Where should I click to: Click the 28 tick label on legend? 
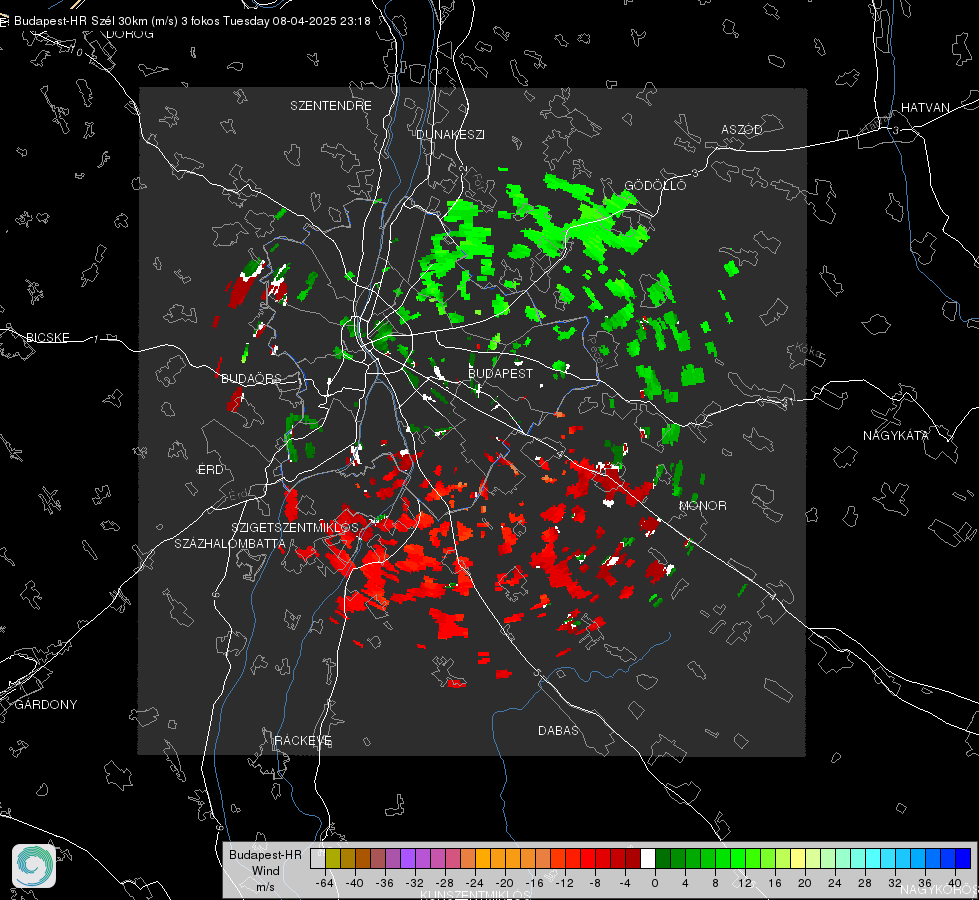tap(865, 883)
